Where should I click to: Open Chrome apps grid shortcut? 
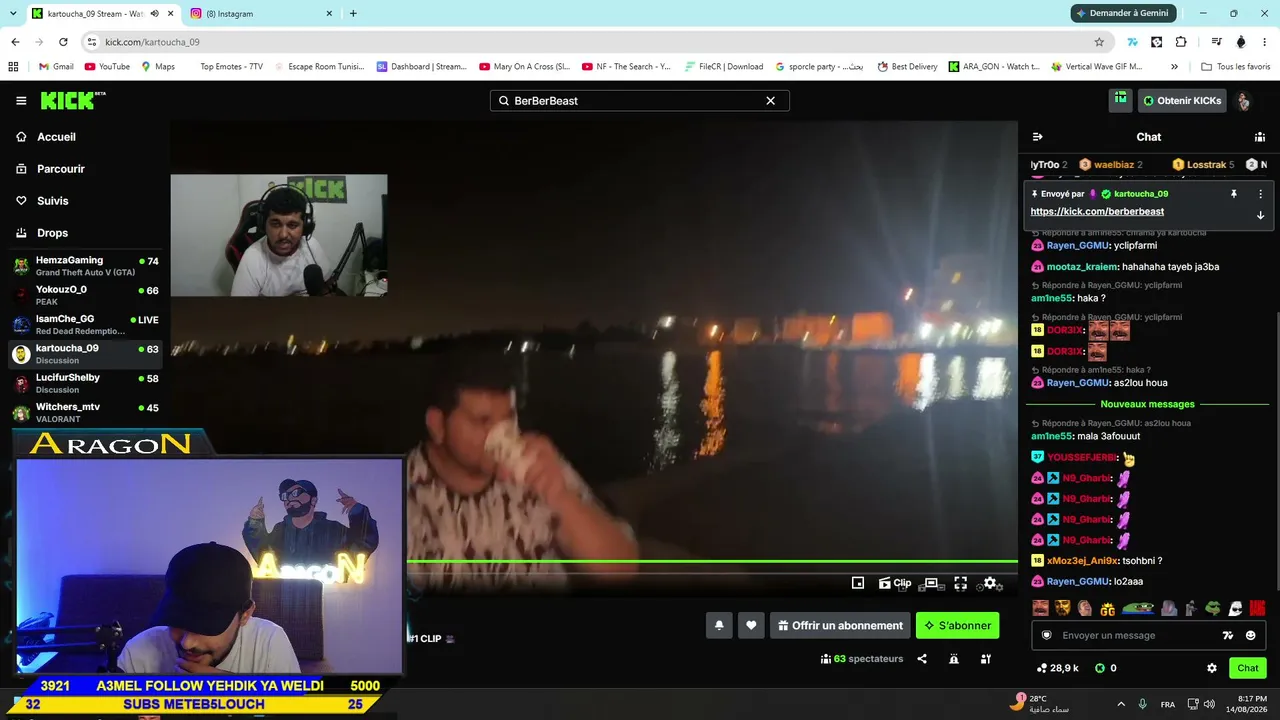pos(13,67)
